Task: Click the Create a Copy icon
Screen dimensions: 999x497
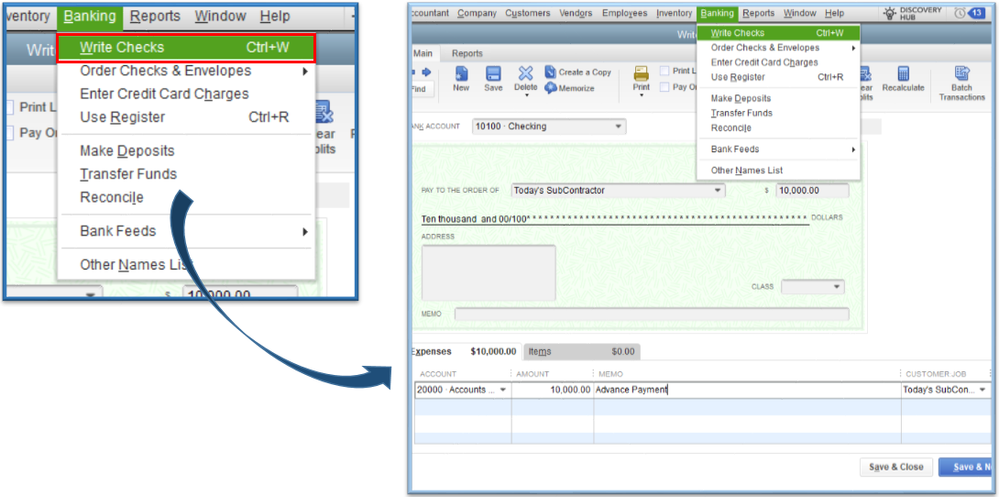Action: click(550, 72)
